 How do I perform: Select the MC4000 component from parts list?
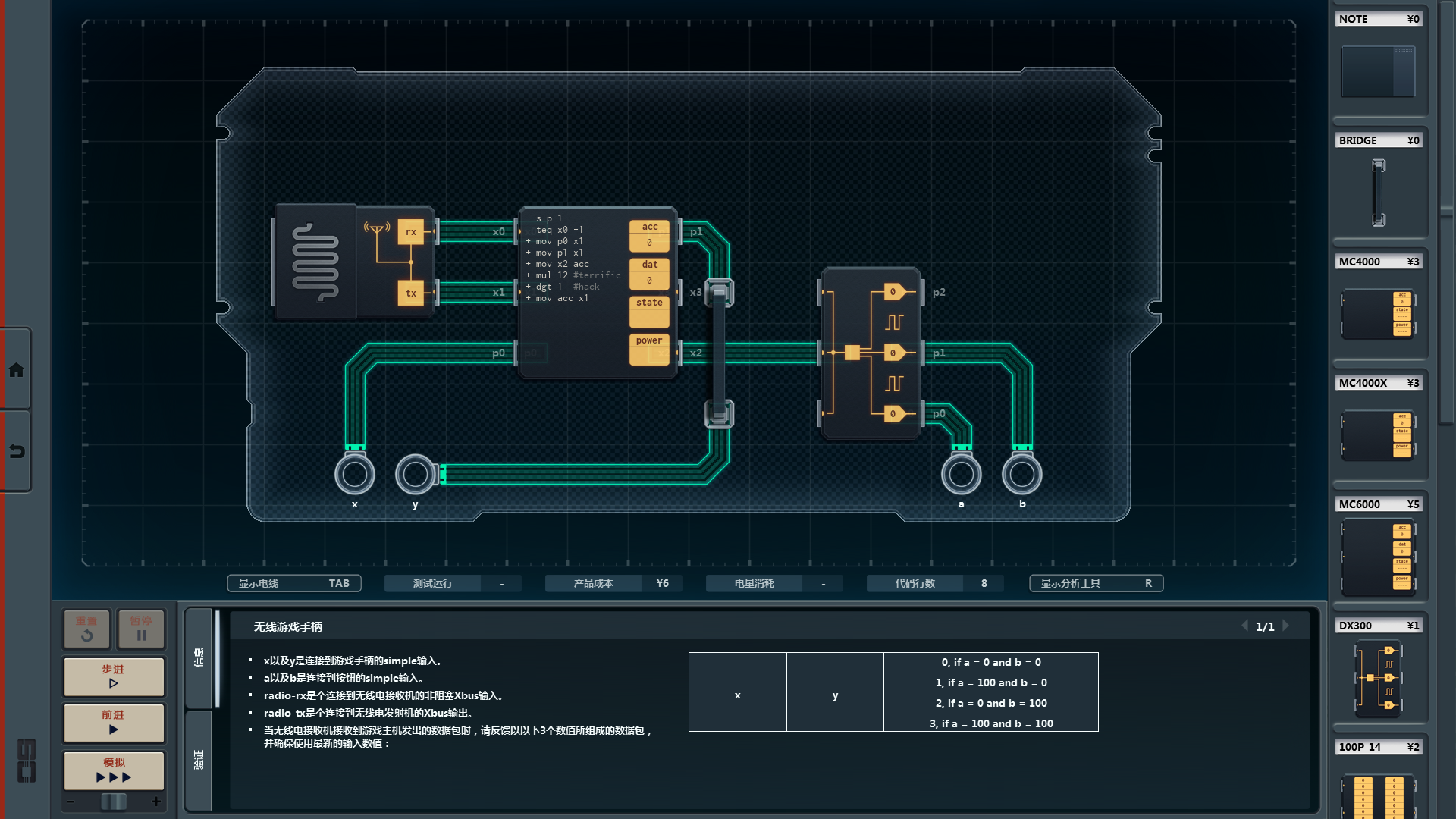(1377, 313)
